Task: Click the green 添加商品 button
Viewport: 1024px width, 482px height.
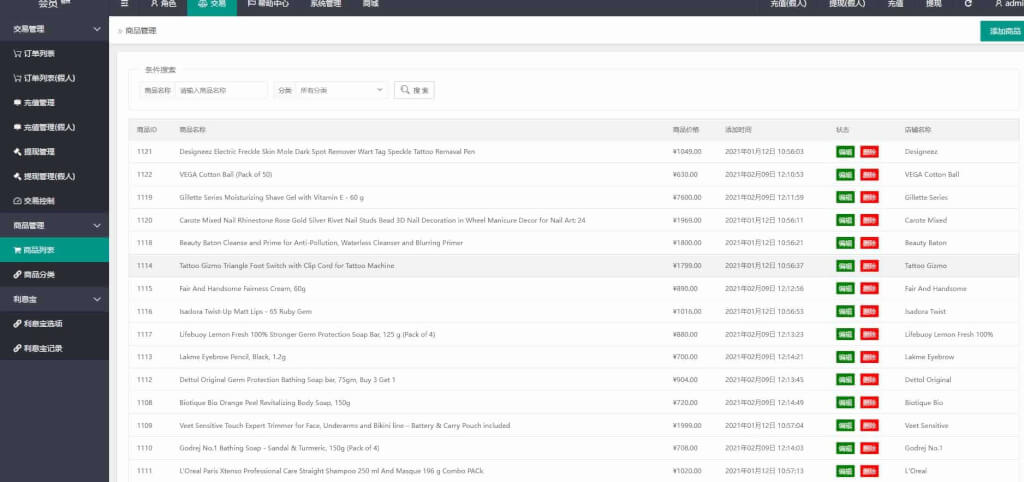Action: point(1002,31)
